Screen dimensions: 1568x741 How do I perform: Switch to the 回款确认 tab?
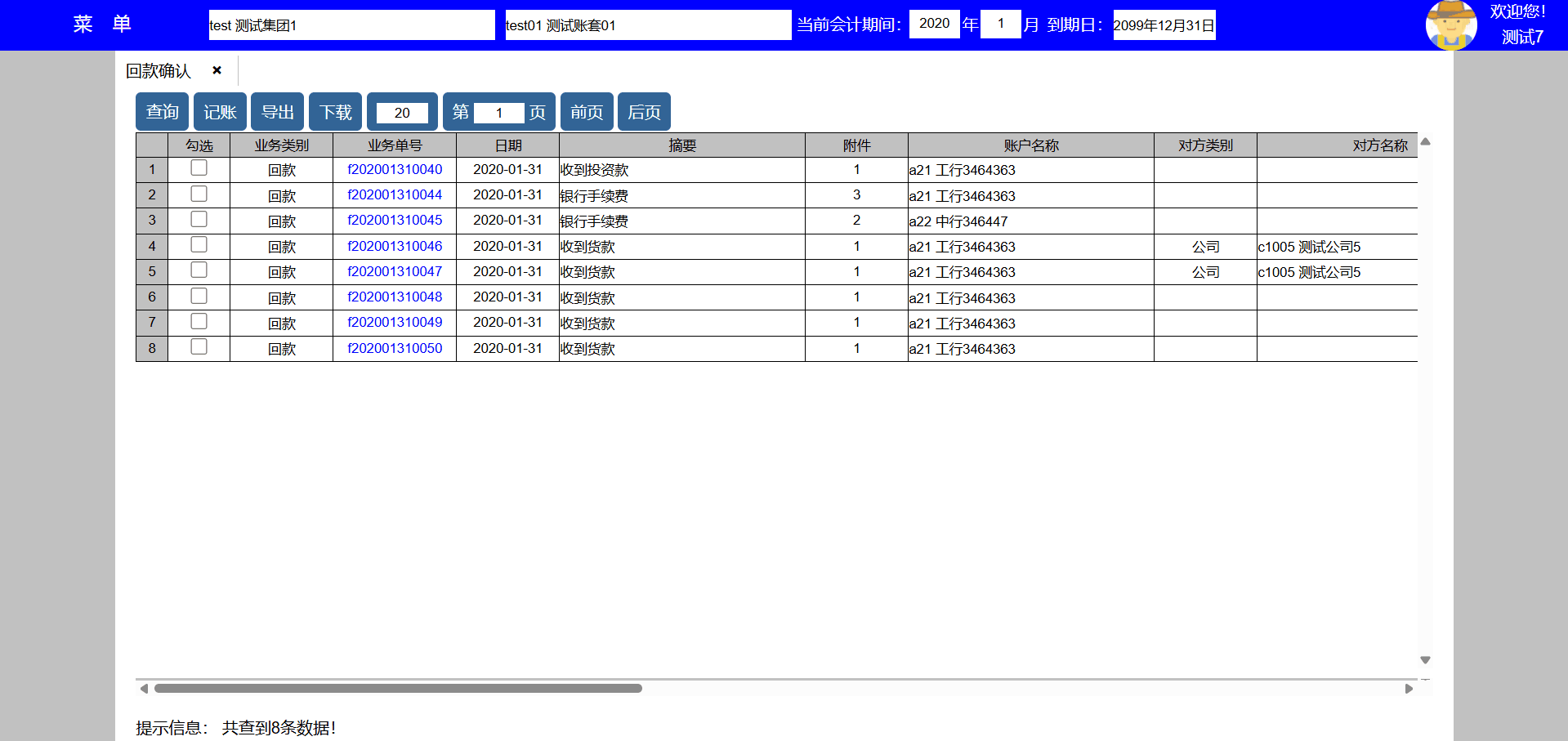click(159, 71)
